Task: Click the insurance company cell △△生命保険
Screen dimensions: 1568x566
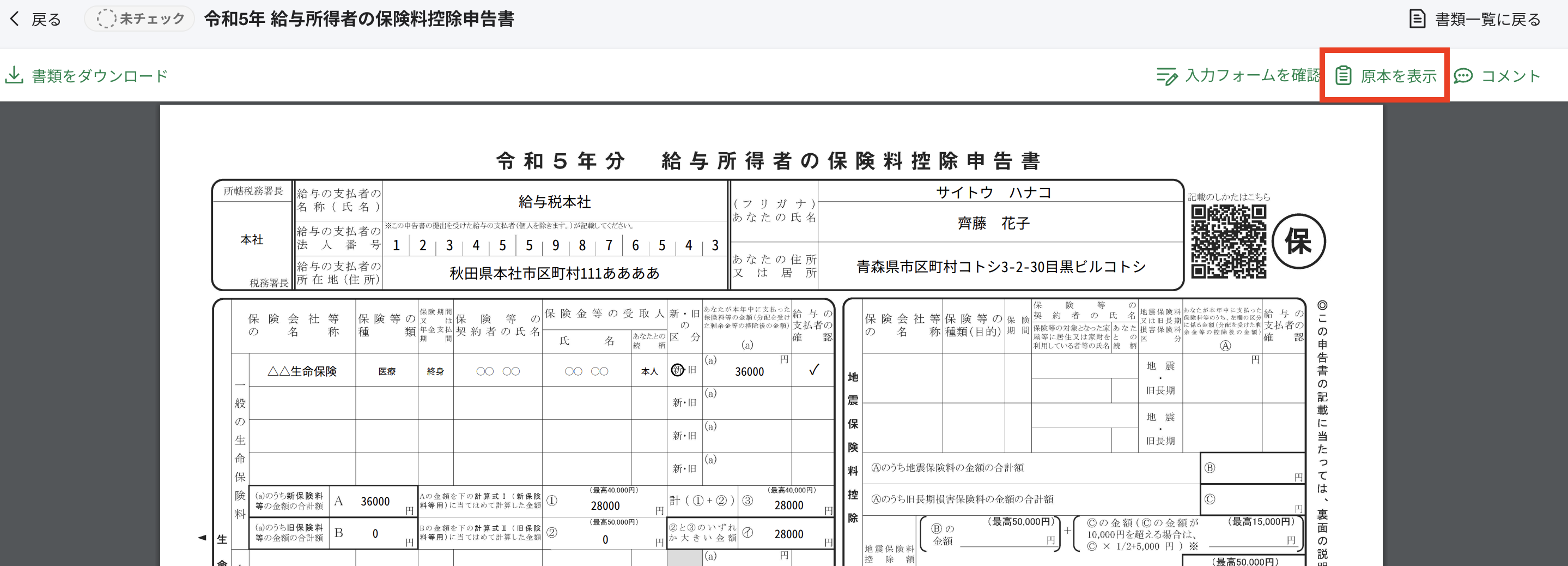Action: [302, 371]
